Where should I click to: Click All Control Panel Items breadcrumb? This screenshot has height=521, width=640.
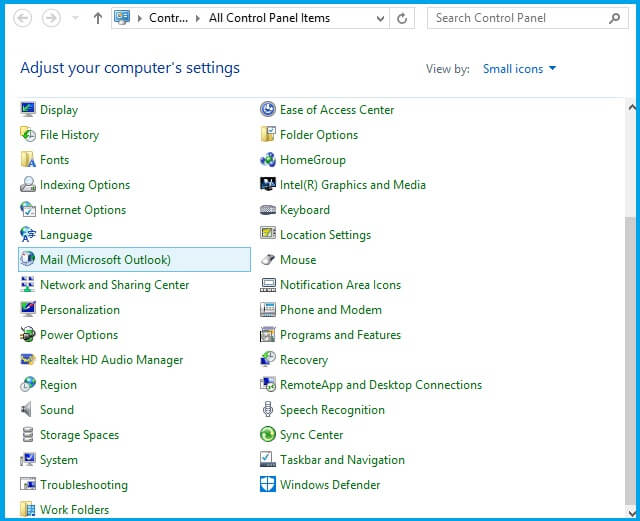pos(269,18)
